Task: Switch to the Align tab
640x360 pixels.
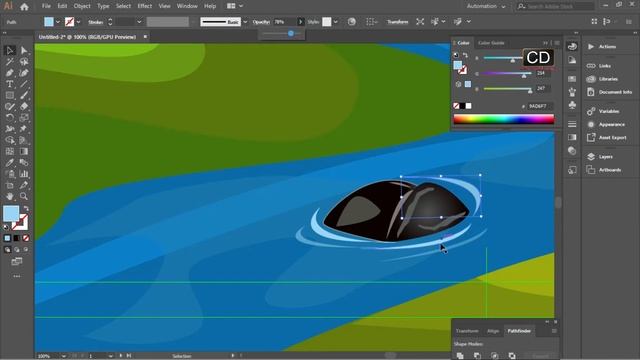Action: tap(493, 331)
